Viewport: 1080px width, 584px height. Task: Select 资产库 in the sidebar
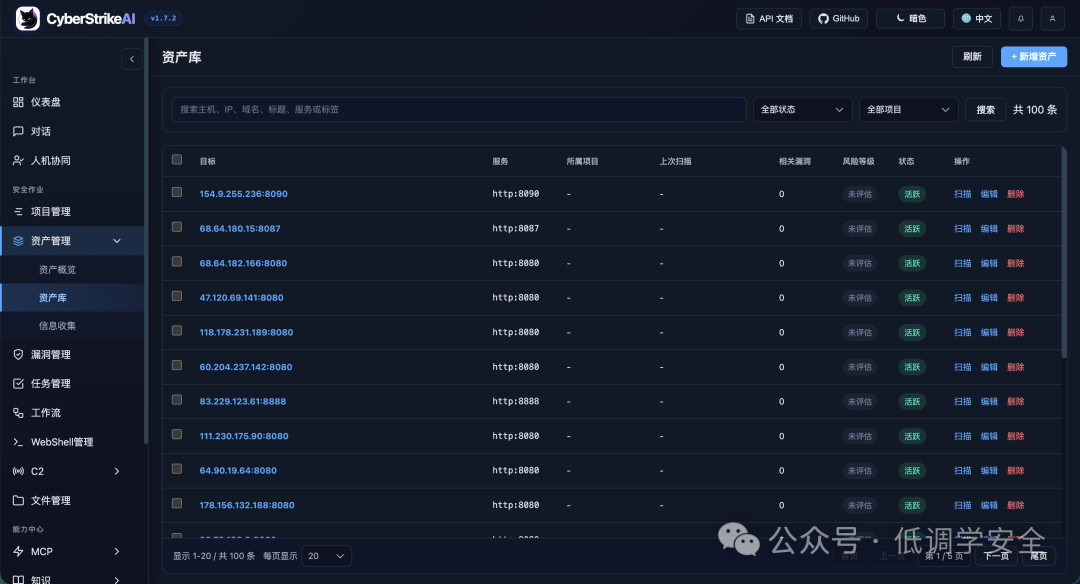point(53,298)
